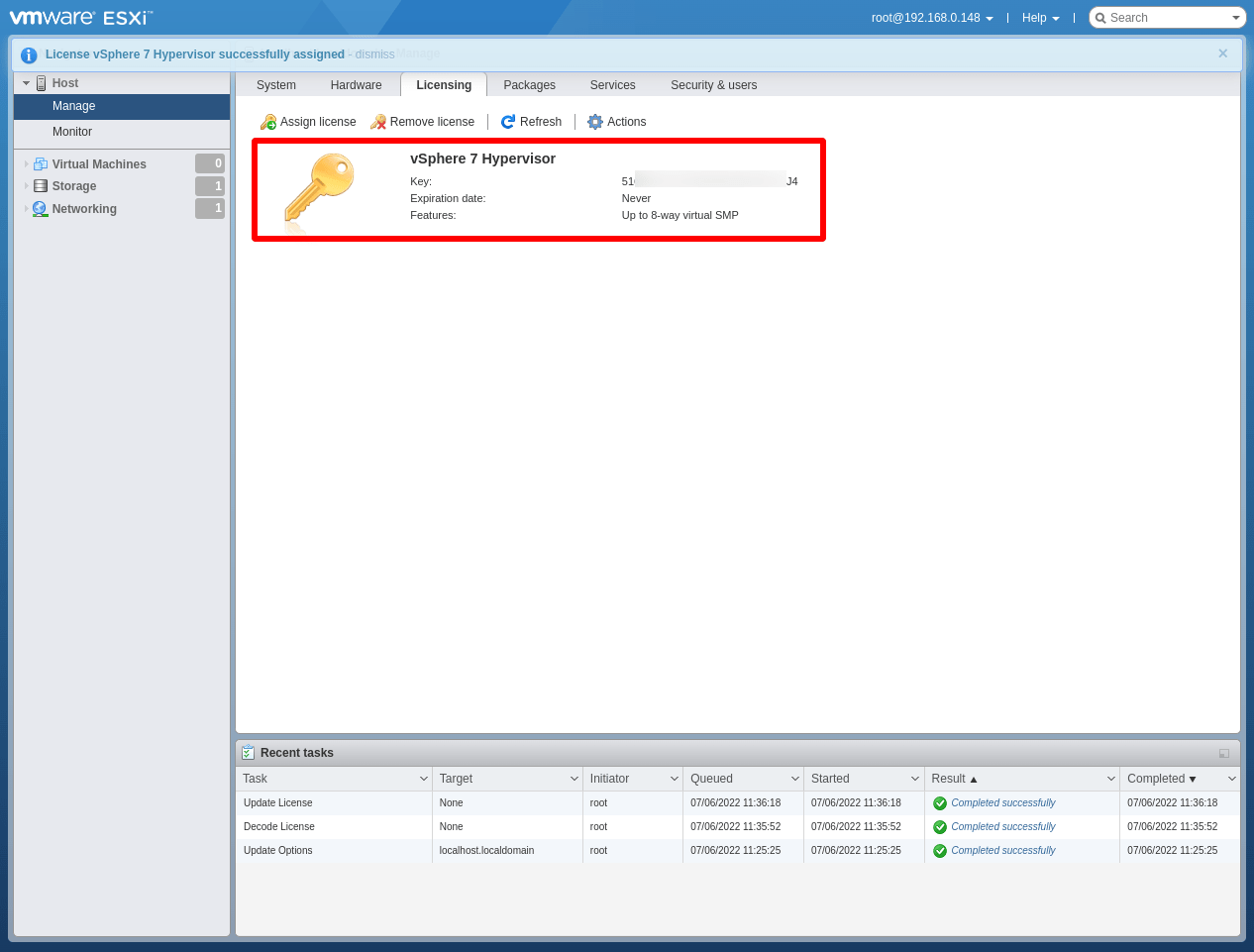Switch to the Hardware tab
Viewport: 1254px width, 952px height.
pyautogui.click(x=356, y=85)
